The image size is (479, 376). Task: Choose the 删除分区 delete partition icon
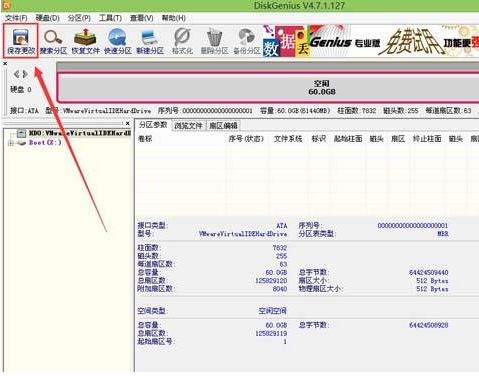pyautogui.click(x=214, y=41)
